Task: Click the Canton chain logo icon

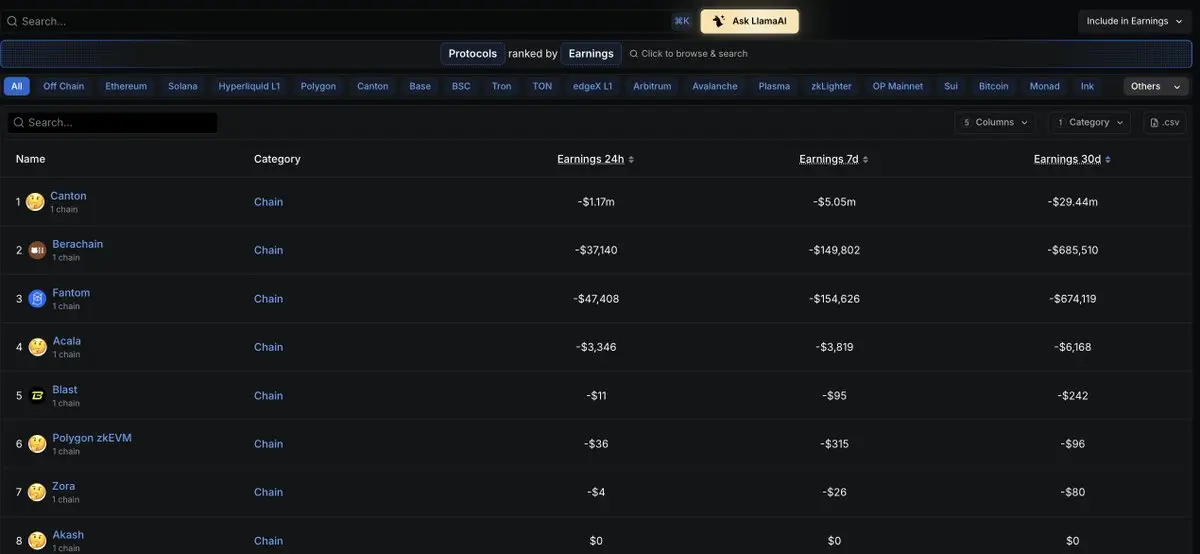Action: (36, 202)
